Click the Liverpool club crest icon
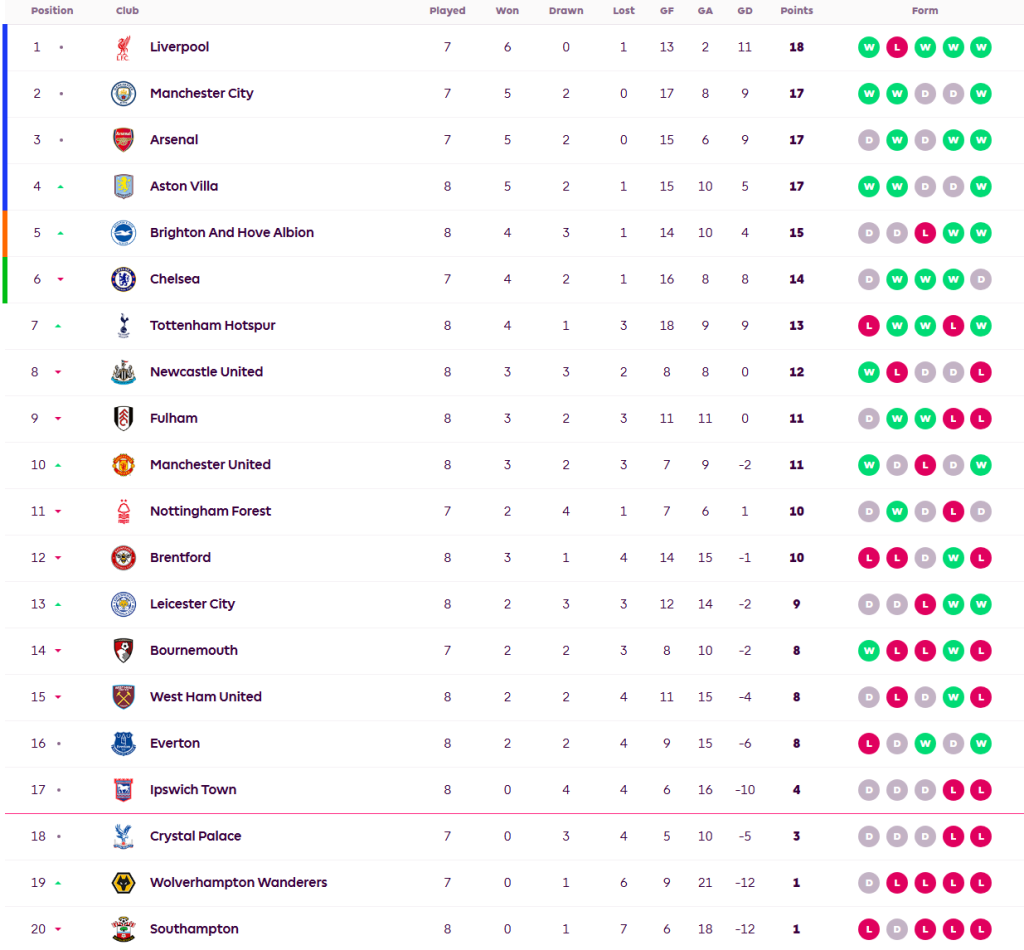This screenshot has width=1024, height=950. click(123, 48)
